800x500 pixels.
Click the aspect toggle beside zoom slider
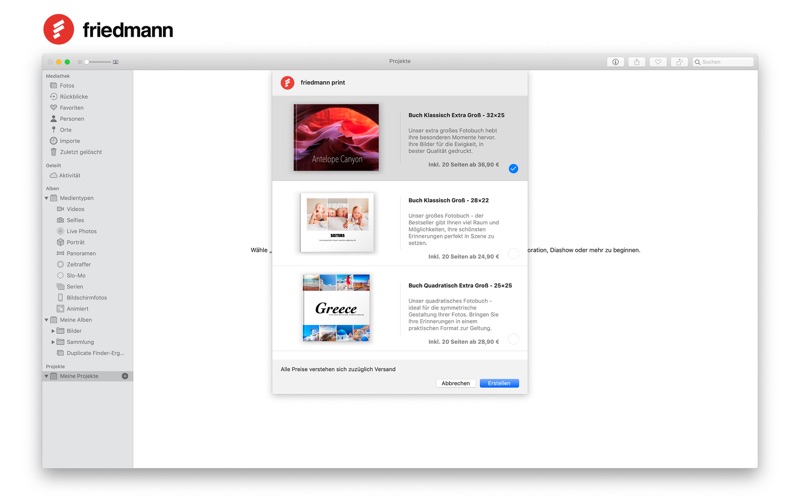(x=116, y=62)
